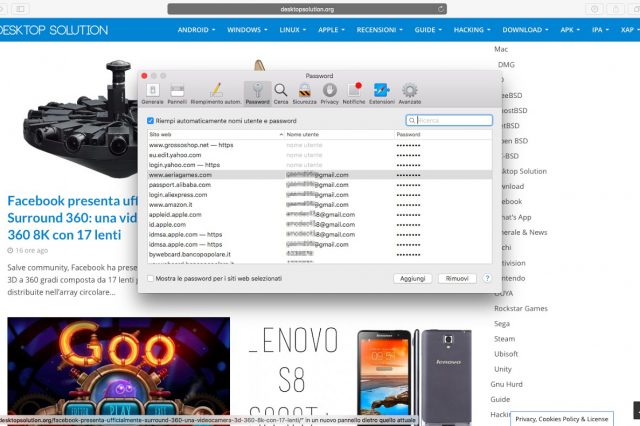Click the Desktop Solution site logo
640x426 pixels.
coord(54,30)
